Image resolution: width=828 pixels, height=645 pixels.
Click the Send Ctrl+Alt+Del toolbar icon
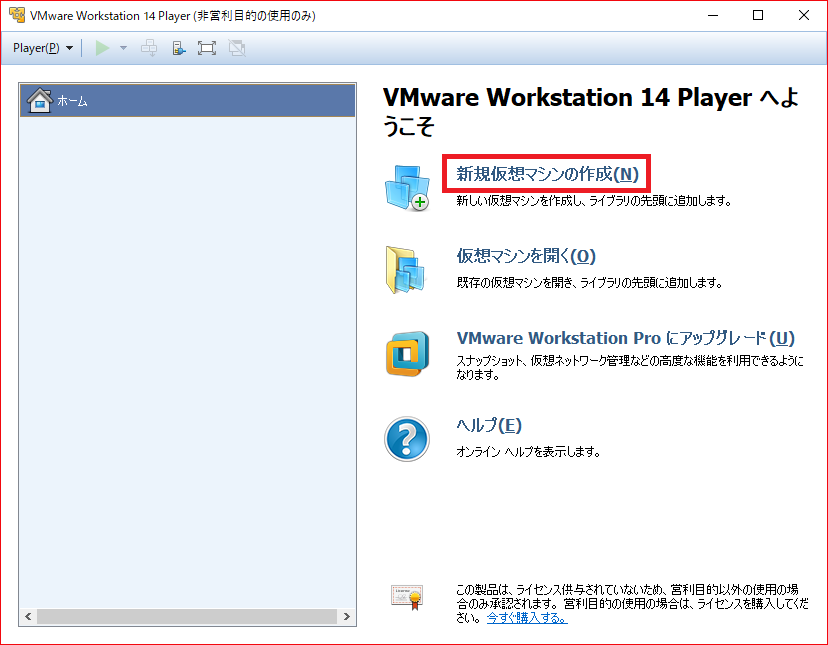[x=149, y=48]
